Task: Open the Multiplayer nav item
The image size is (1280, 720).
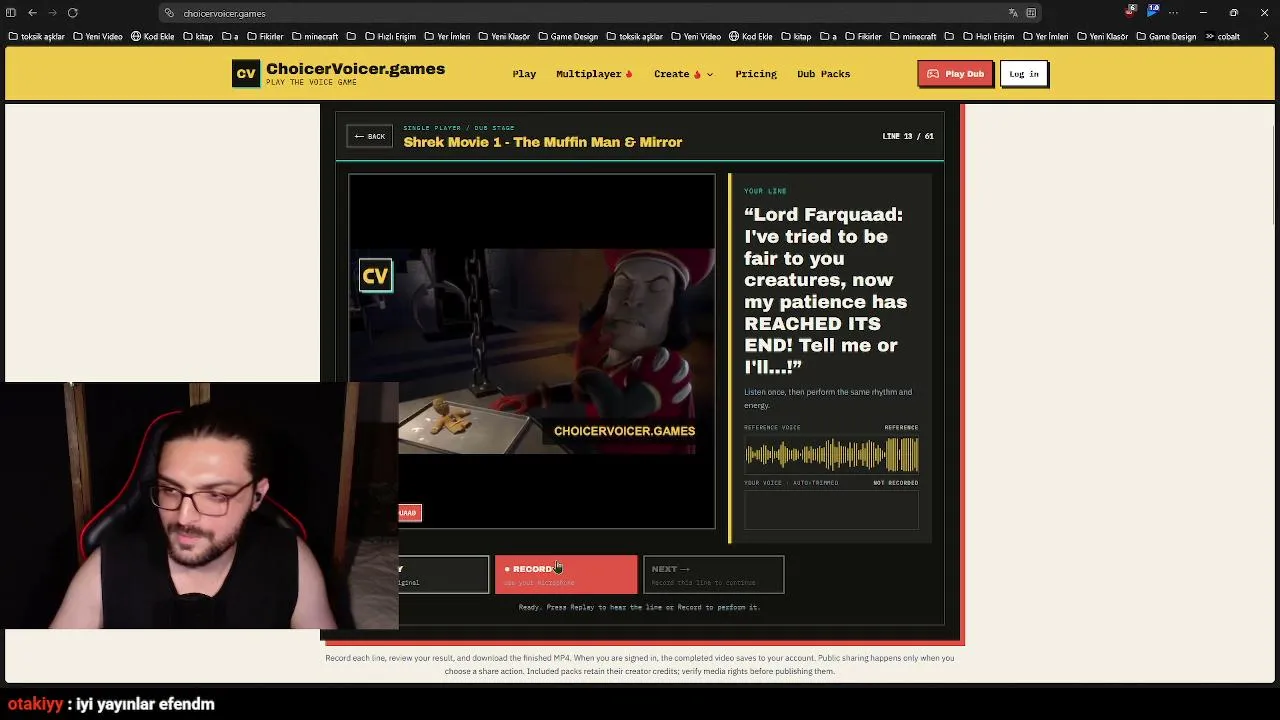Action: 594,74
